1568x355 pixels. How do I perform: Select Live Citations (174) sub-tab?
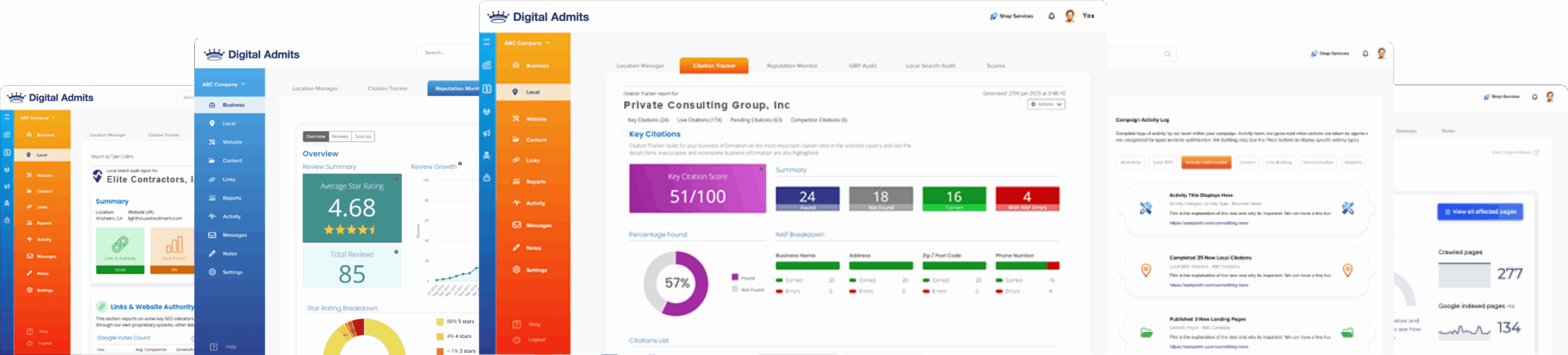click(x=699, y=120)
